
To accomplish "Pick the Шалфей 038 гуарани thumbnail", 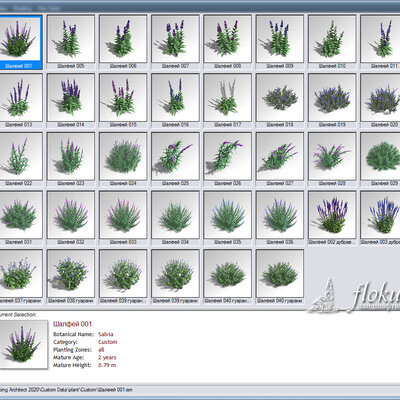I will (71, 273).
